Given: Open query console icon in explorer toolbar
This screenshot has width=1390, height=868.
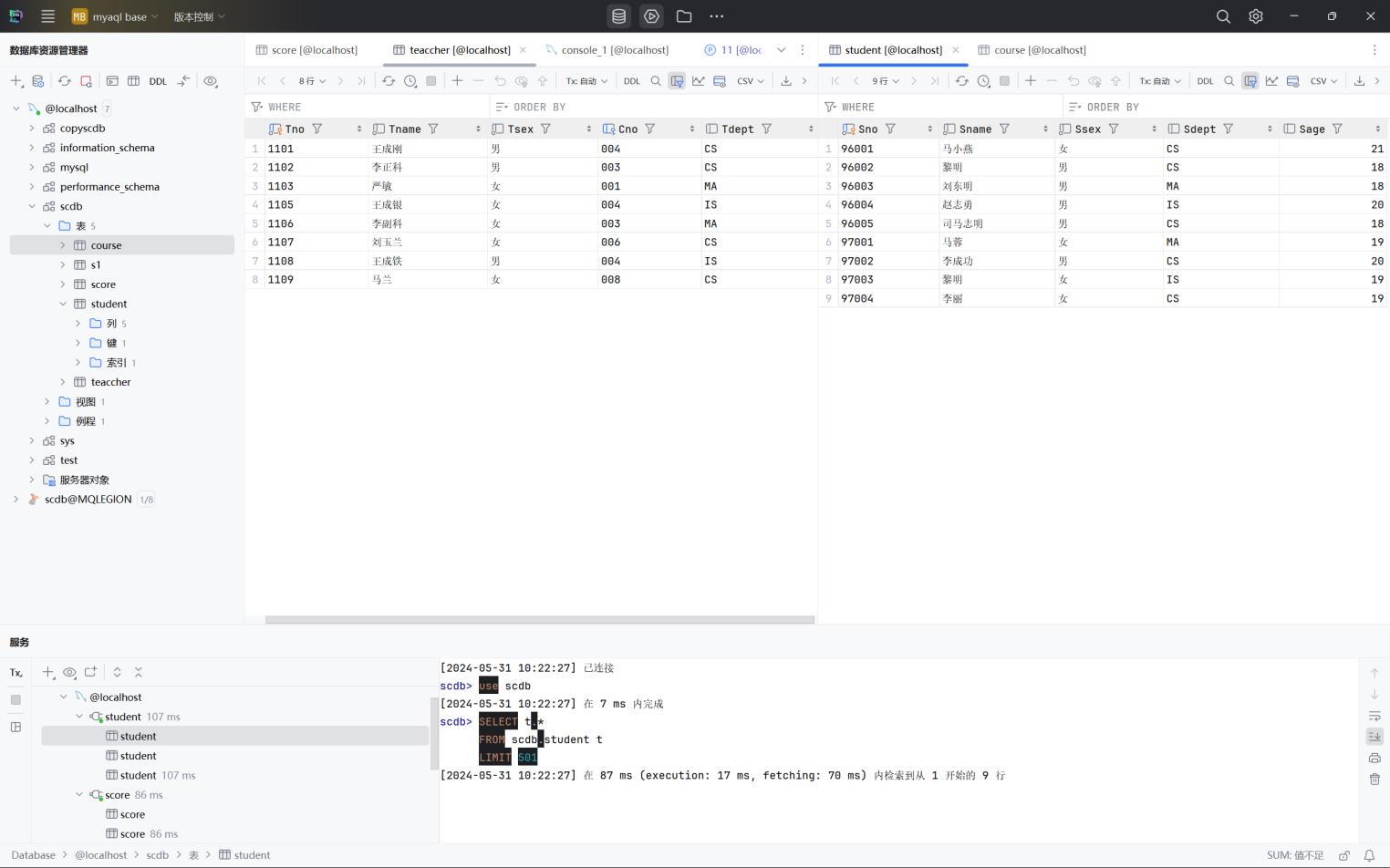Looking at the screenshot, I should pyautogui.click(x=112, y=81).
